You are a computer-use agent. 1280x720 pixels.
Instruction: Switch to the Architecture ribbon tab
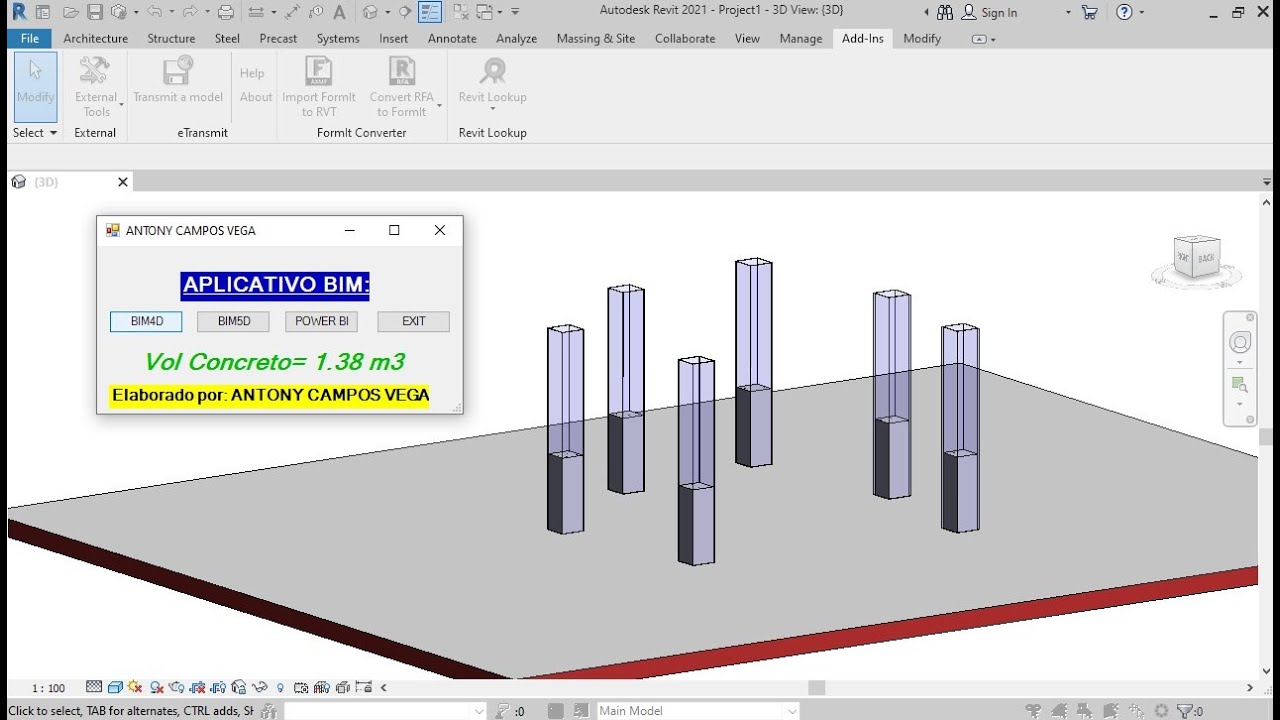tap(95, 38)
